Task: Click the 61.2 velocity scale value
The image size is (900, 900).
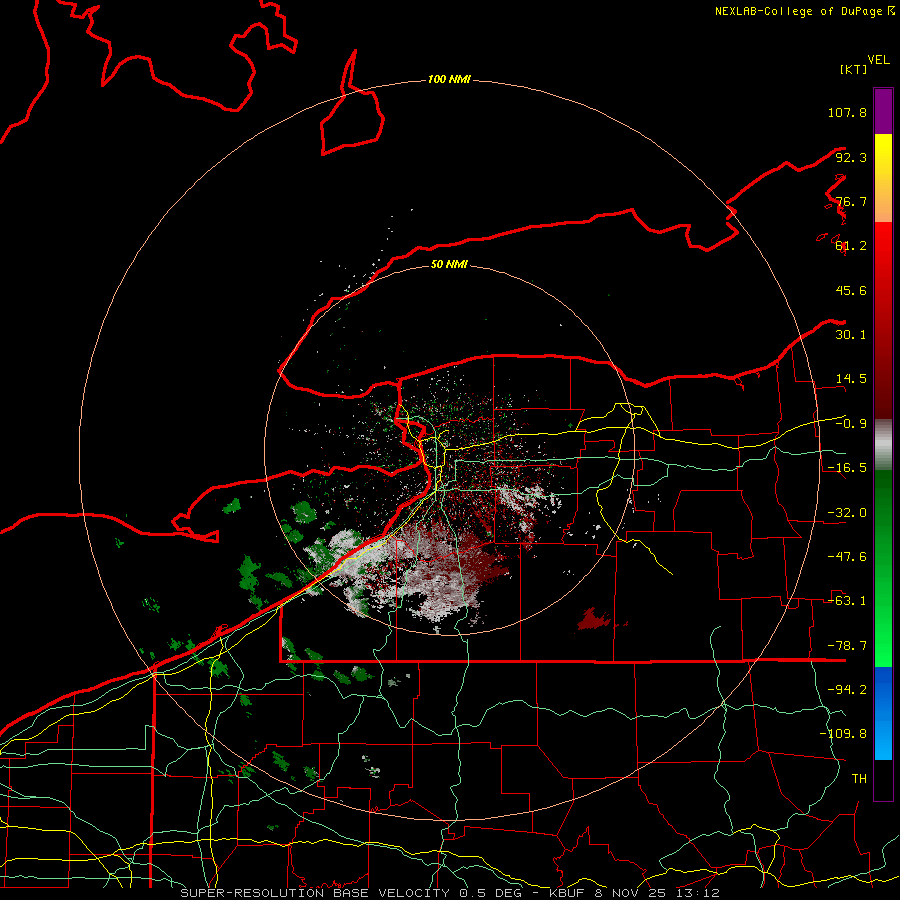Action: (x=851, y=246)
